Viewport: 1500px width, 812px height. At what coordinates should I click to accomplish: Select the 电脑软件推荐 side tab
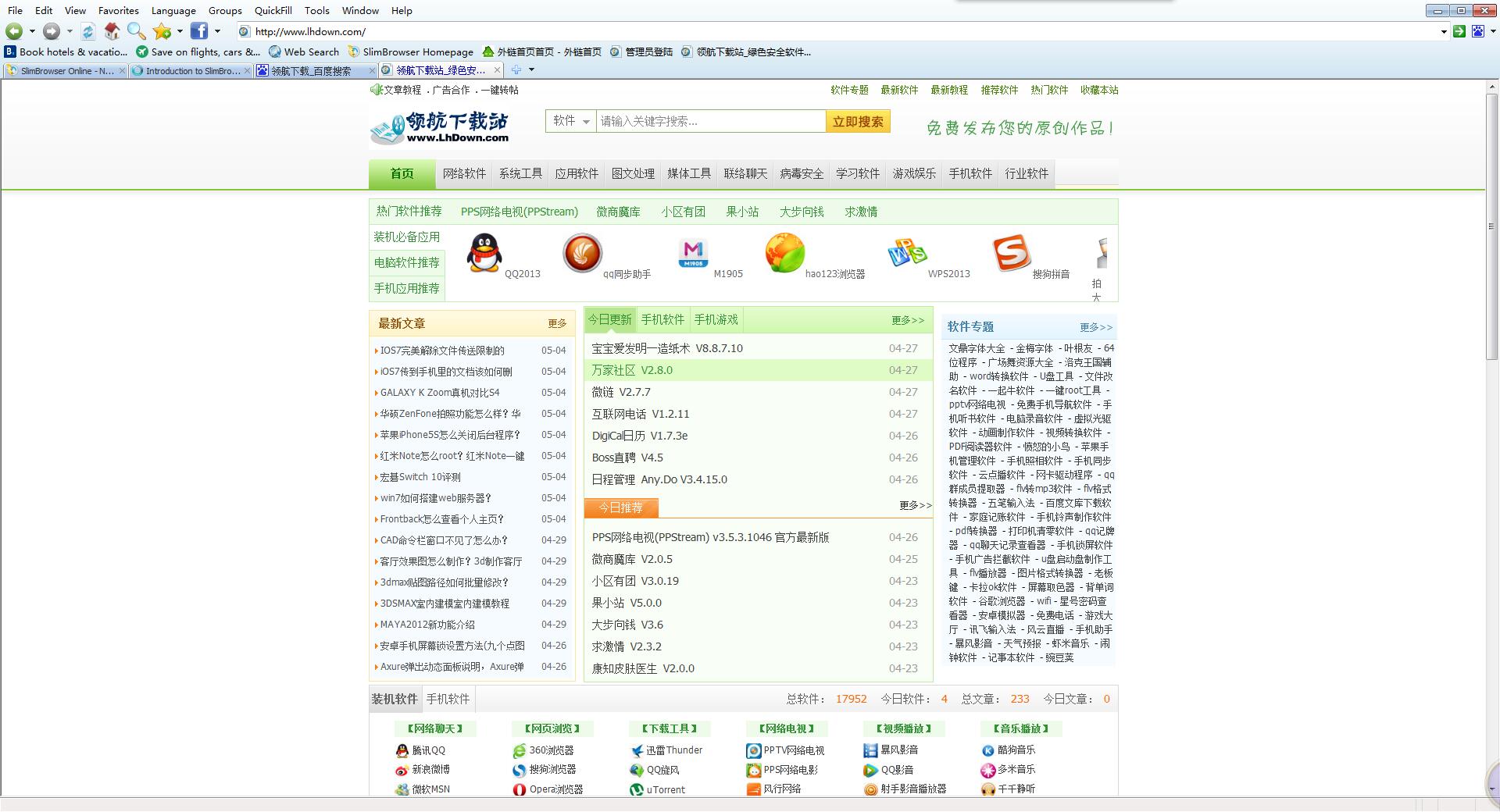point(407,262)
